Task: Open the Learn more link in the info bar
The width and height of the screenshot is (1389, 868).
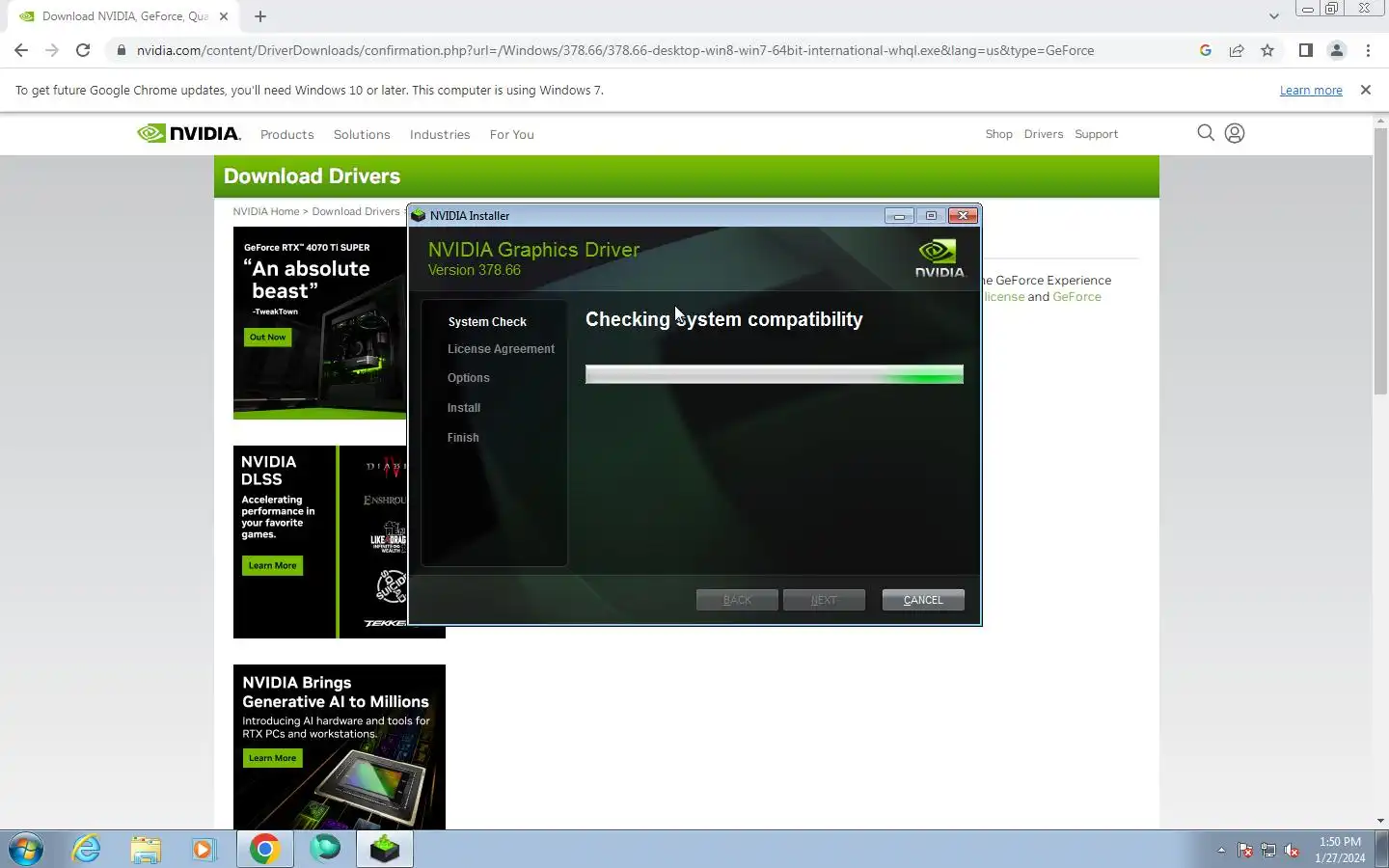Action: coord(1311,90)
